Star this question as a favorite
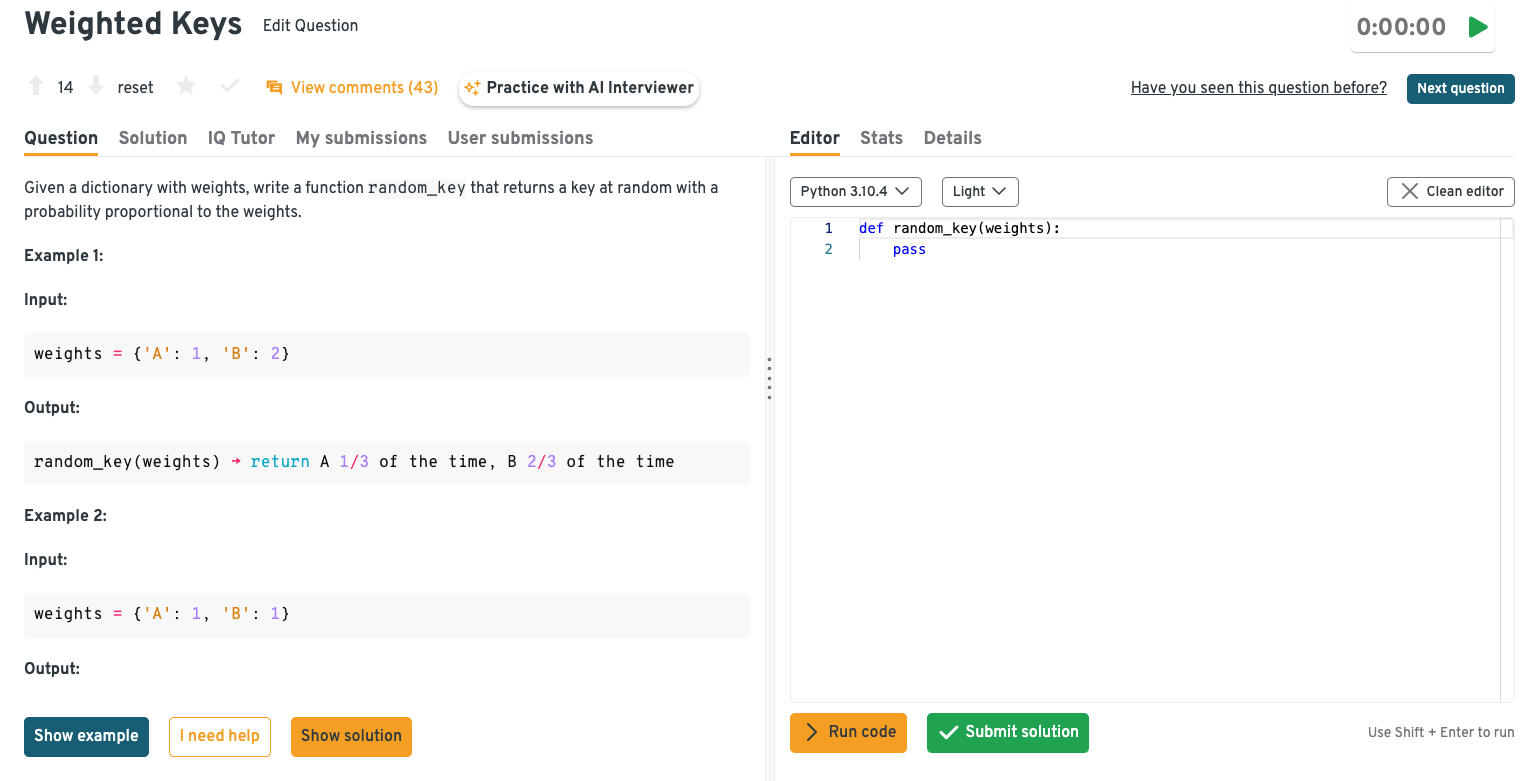Viewport: 1535px width, 781px height. coord(186,87)
